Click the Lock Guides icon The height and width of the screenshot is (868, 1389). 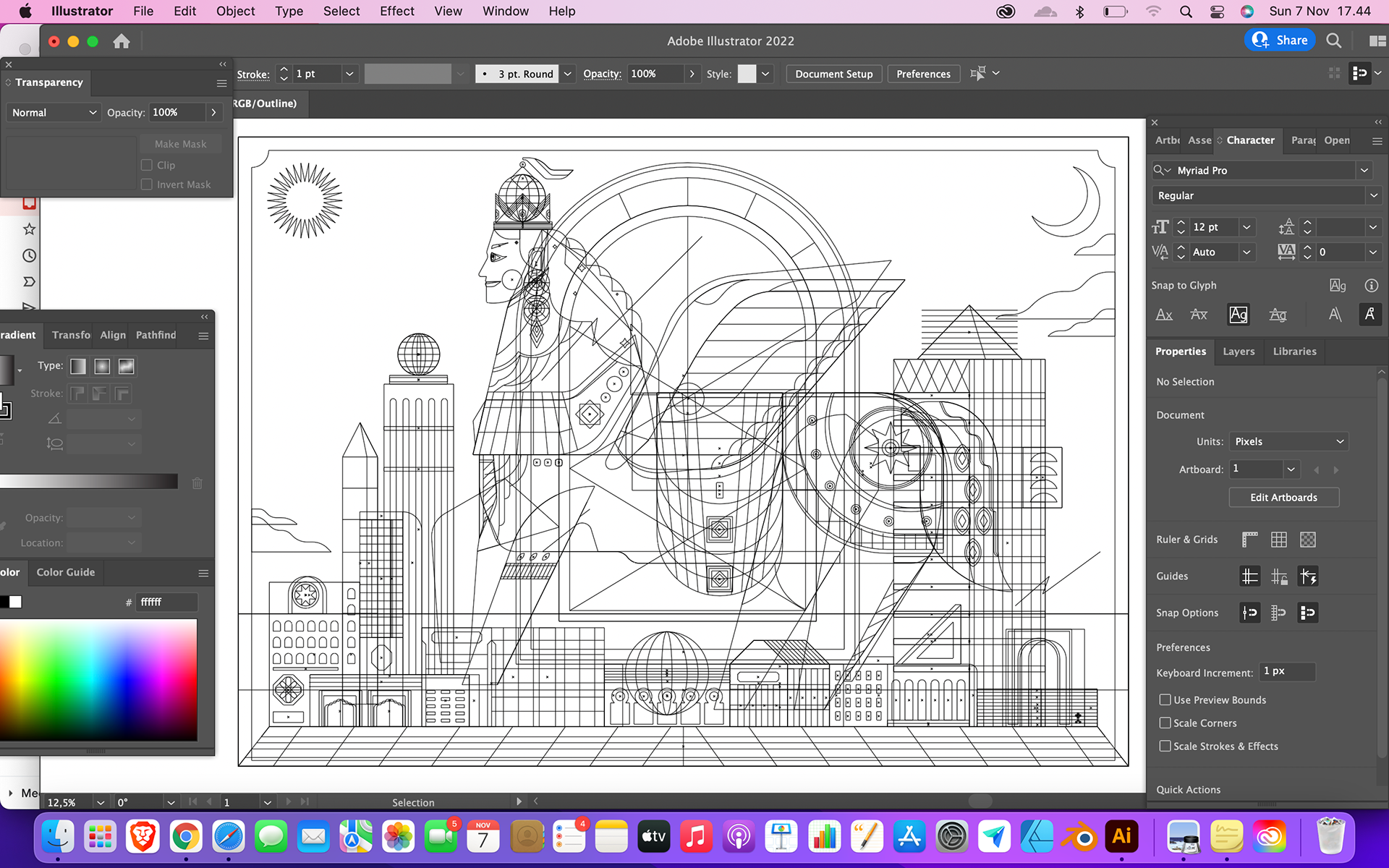tap(1278, 576)
